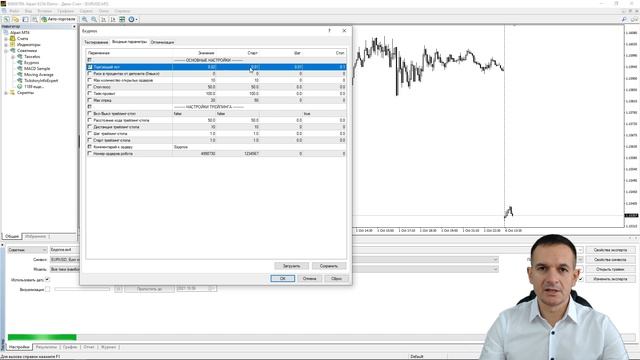Click Изменить эксперта button in tester
This screenshot has width=640, height=360.
pos(610,279)
